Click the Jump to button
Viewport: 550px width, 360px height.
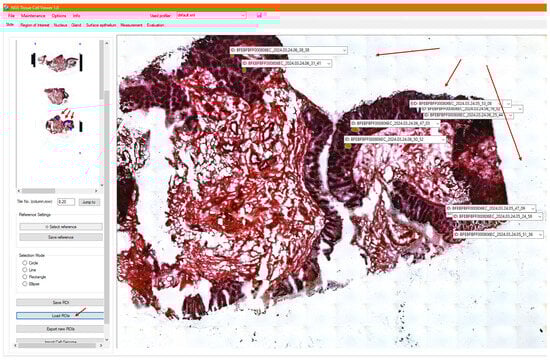pyautogui.click(x=89, y=202)
